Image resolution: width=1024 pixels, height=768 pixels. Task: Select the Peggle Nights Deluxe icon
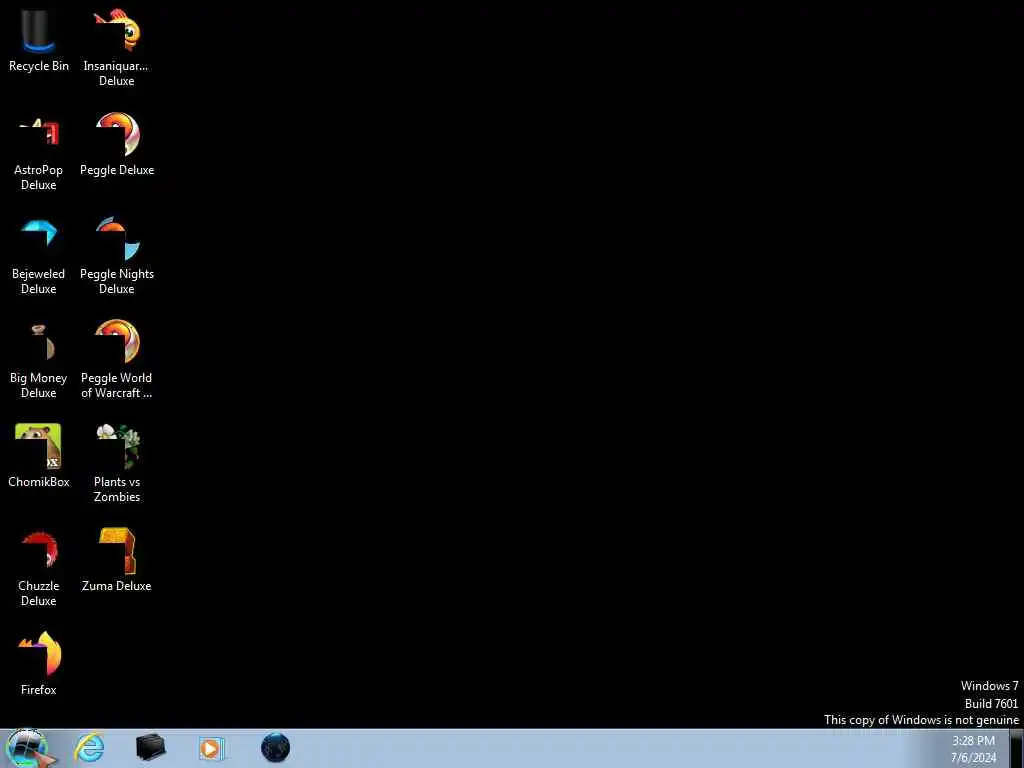(117, 238)
